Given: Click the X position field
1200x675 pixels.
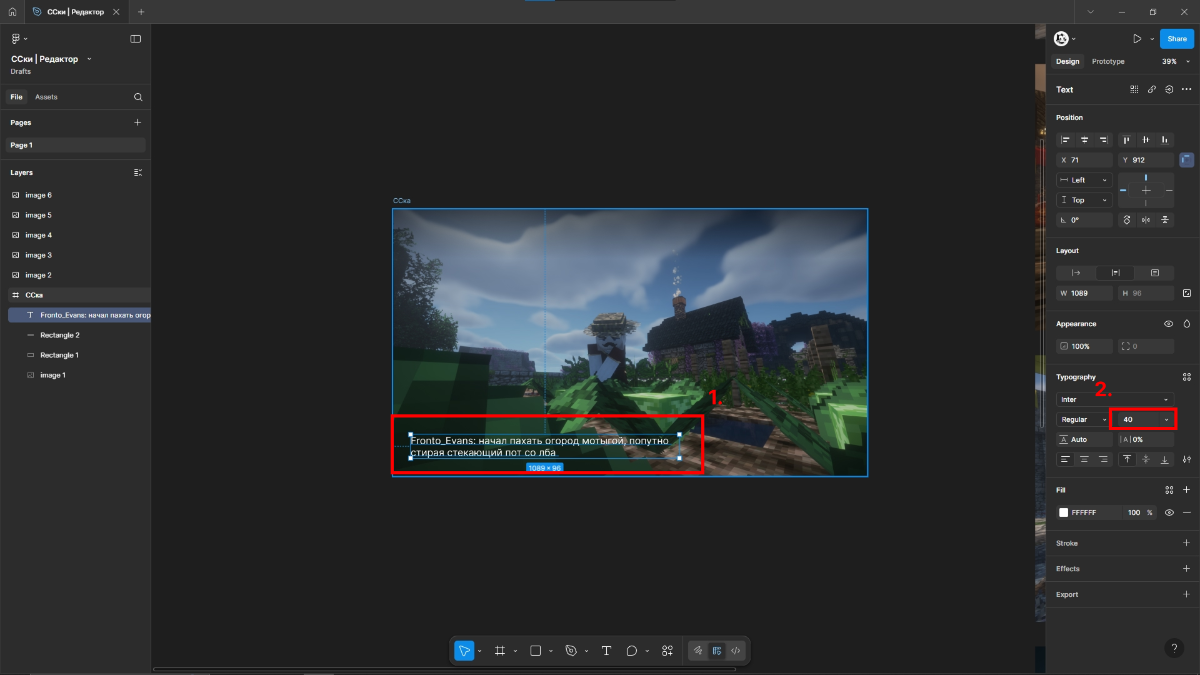Looking at the screenshot, I should [x=1085, y=160].
